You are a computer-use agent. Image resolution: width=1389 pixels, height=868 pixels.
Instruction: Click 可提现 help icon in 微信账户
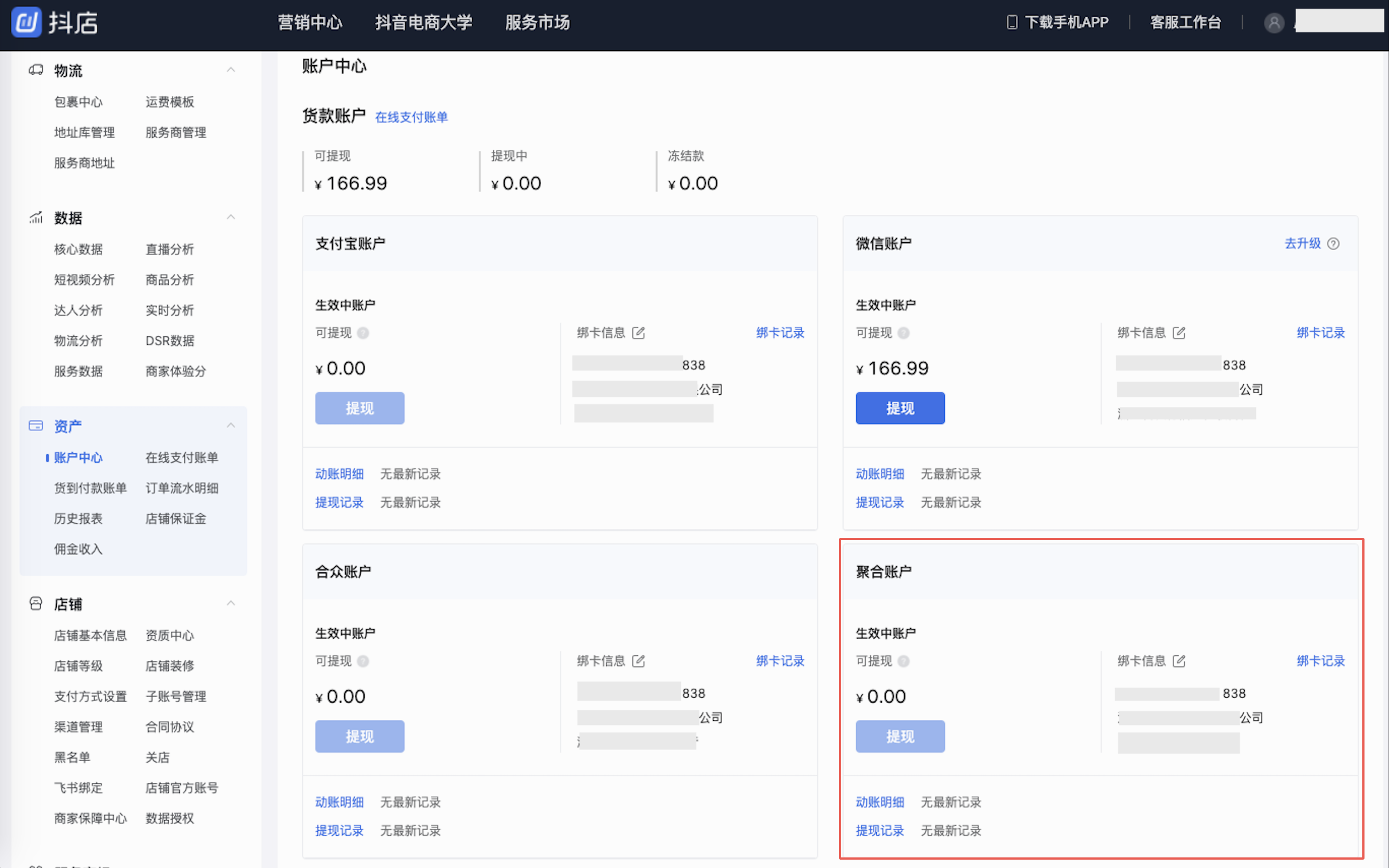904,333
